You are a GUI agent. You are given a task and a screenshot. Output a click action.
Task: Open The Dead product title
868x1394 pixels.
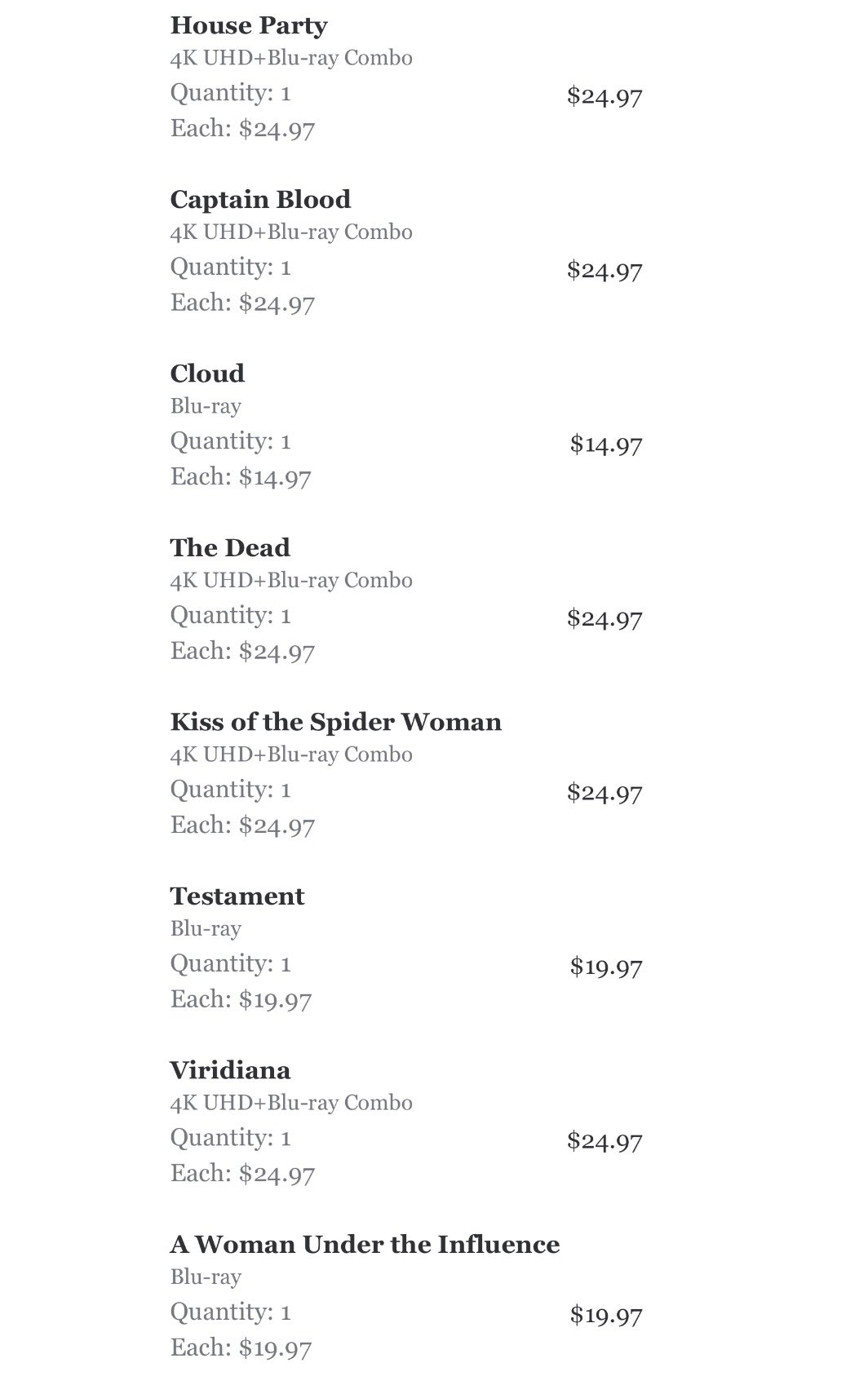click(230, 547)
